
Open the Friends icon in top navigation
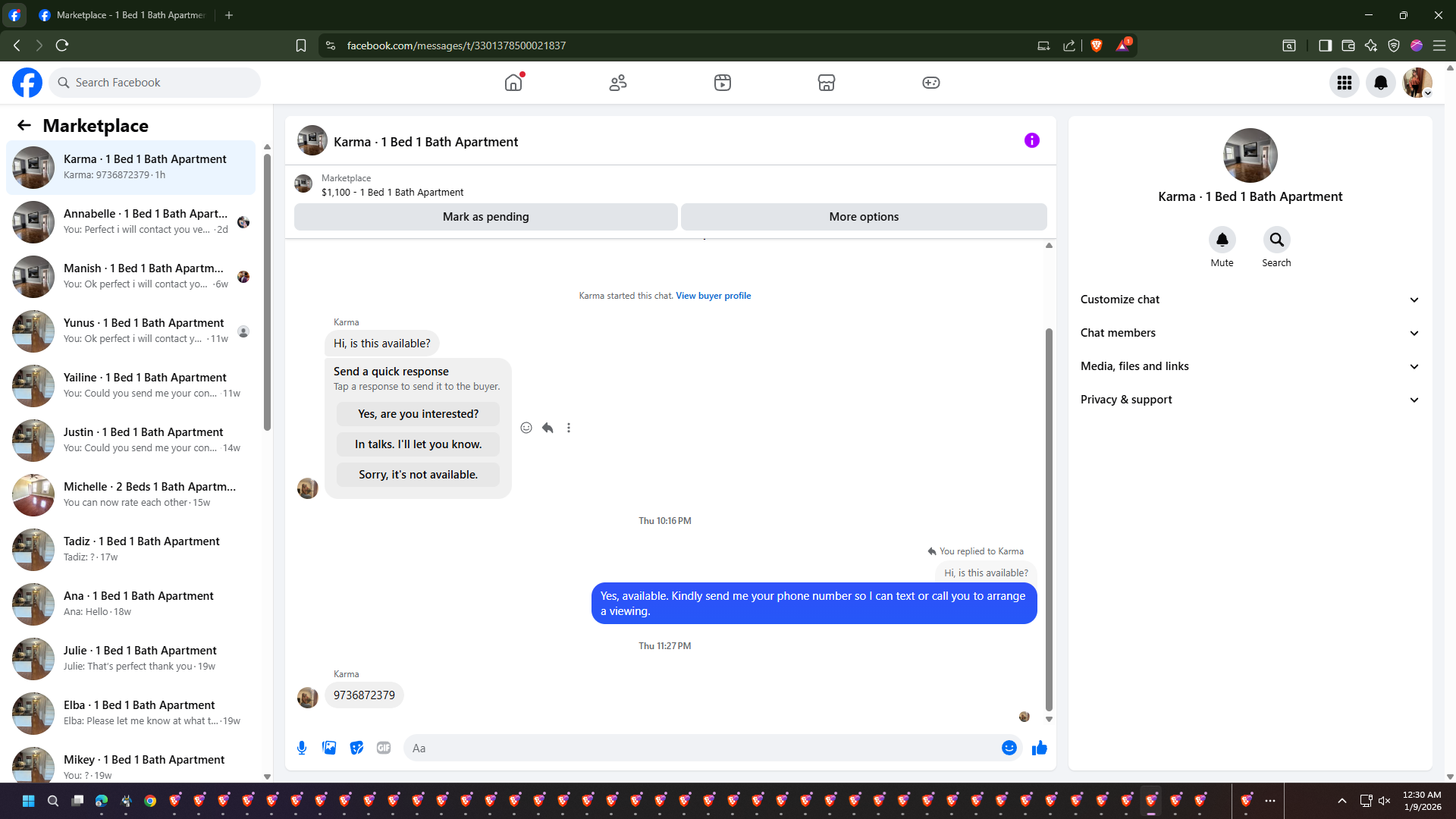coord(618,83)
